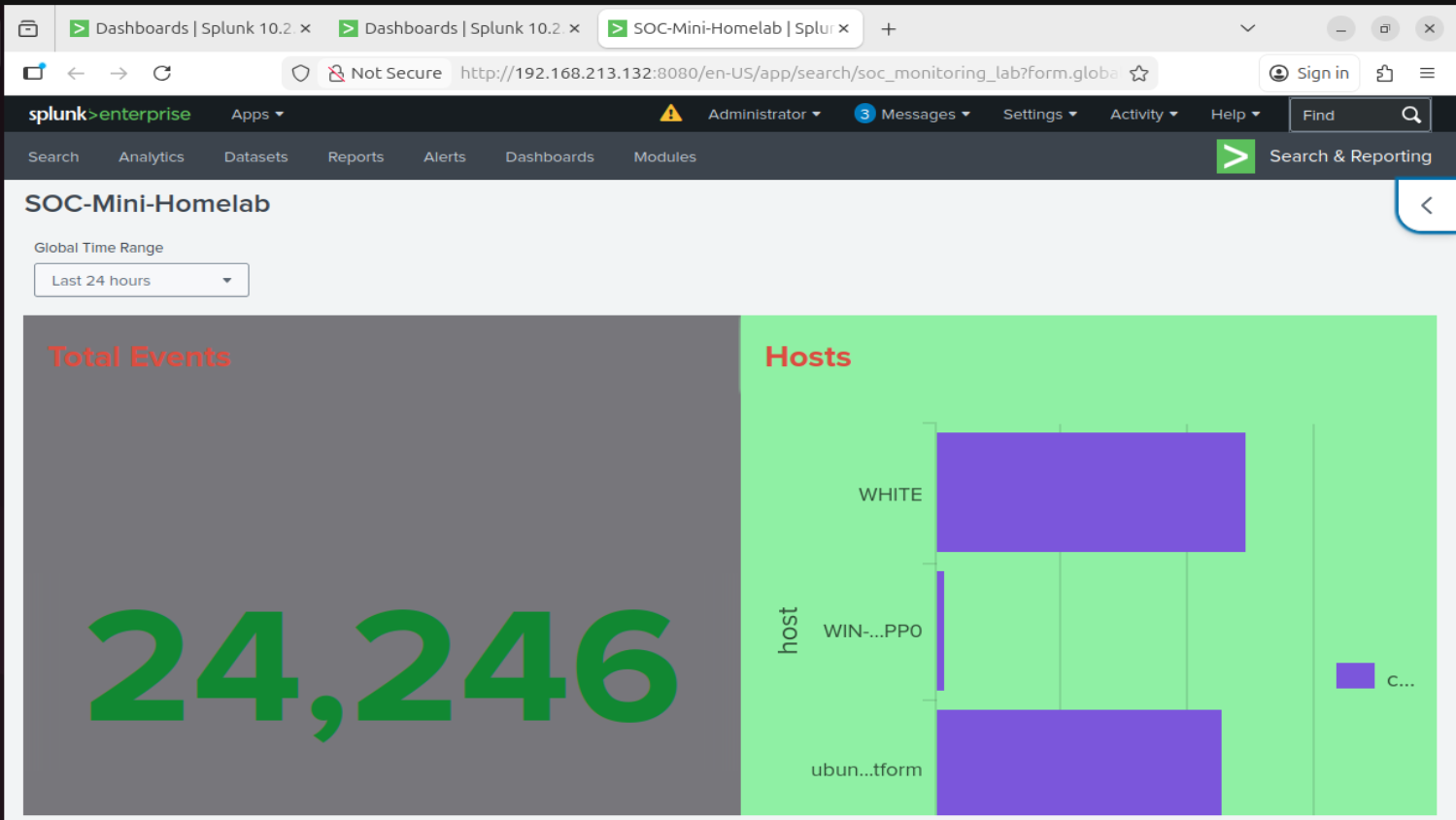
Task: Click the splunk>enterprise logo
Action: (110, 114)
